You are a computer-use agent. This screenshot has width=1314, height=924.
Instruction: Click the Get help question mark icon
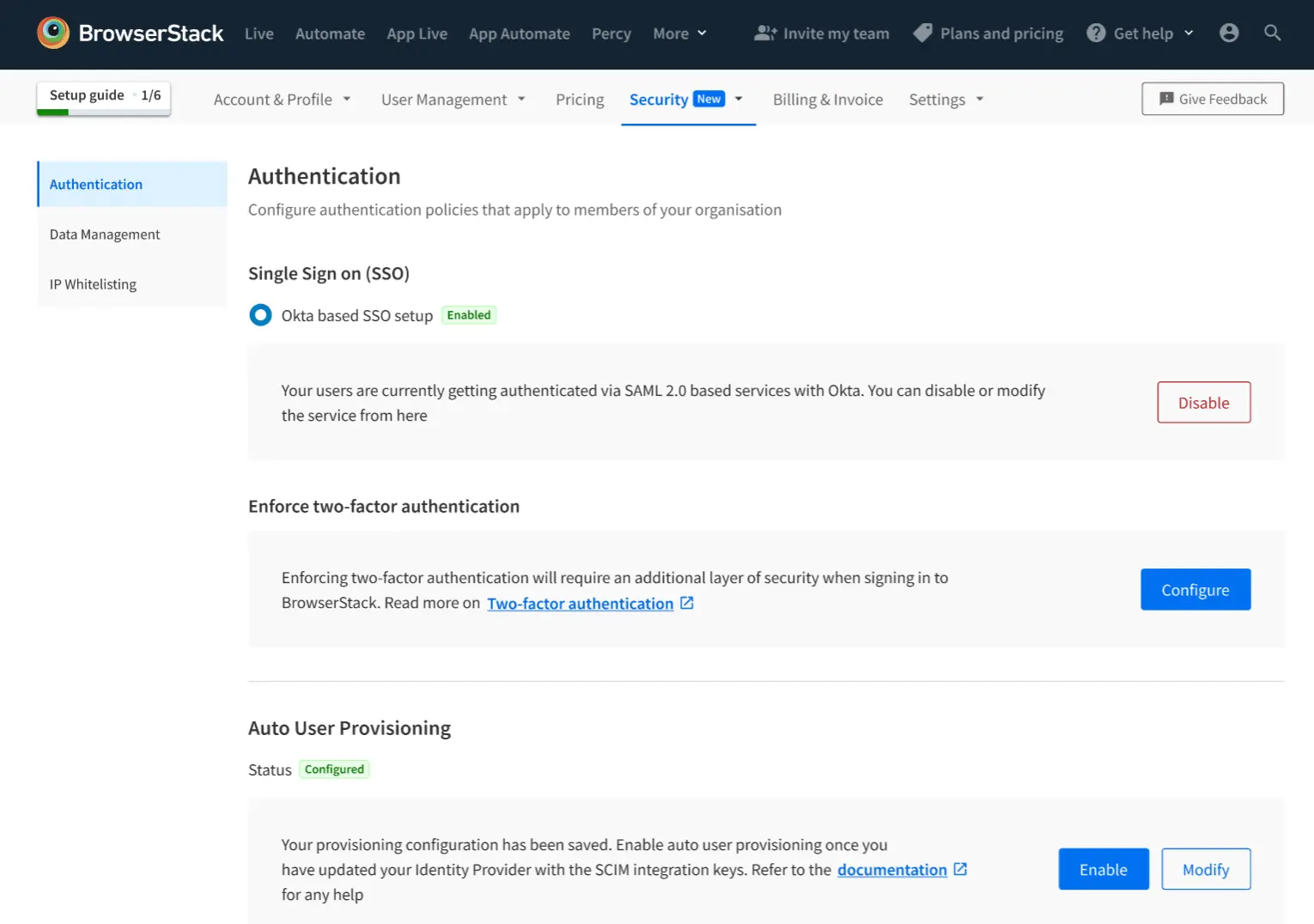click(1096, 33)
